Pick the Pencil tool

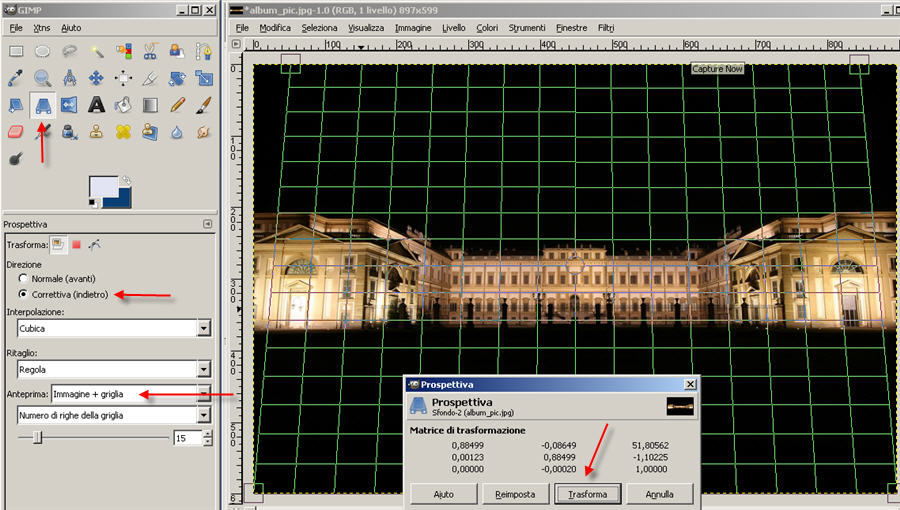(178, 104)
